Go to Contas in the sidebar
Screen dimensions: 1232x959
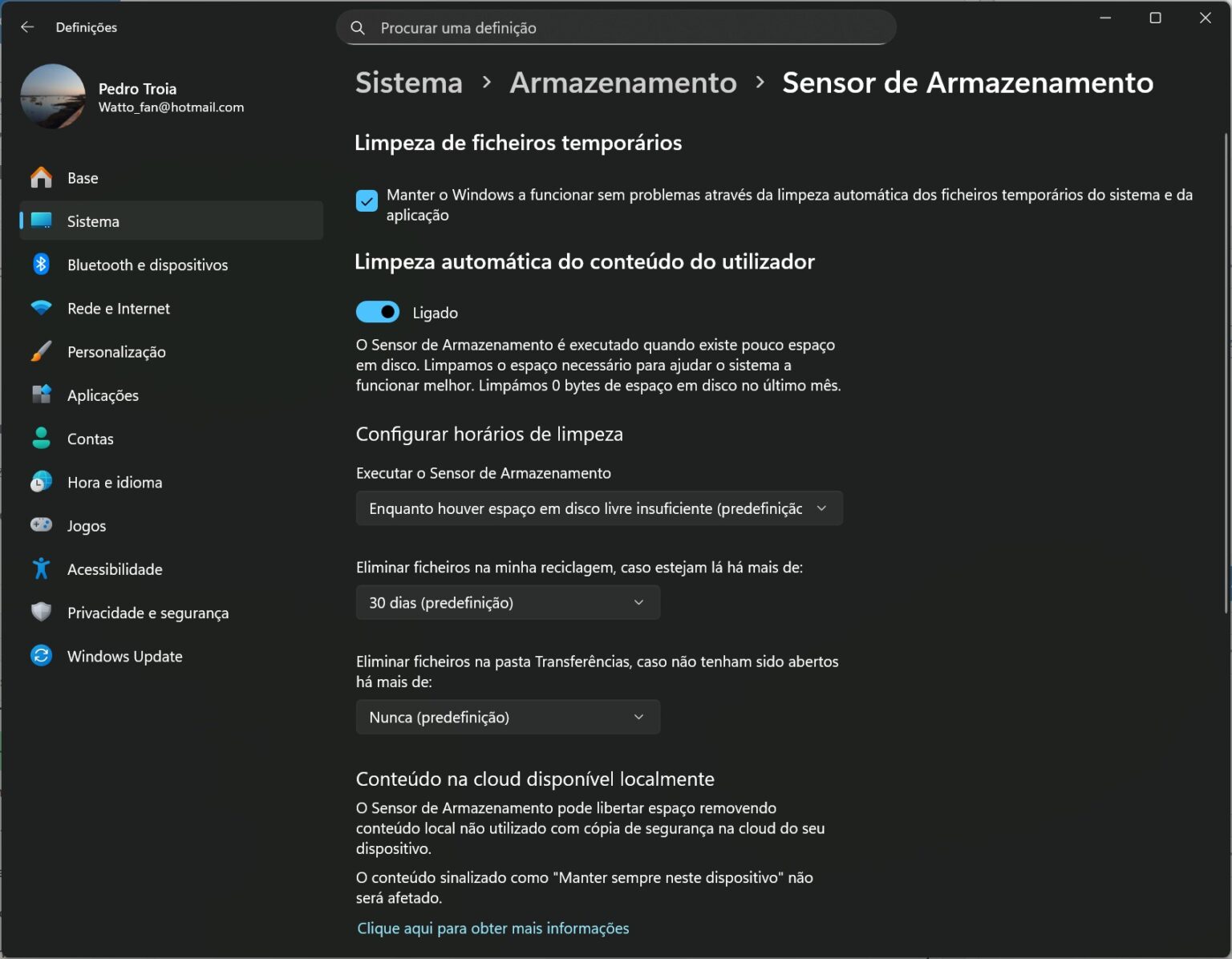[x=91, y=439]
